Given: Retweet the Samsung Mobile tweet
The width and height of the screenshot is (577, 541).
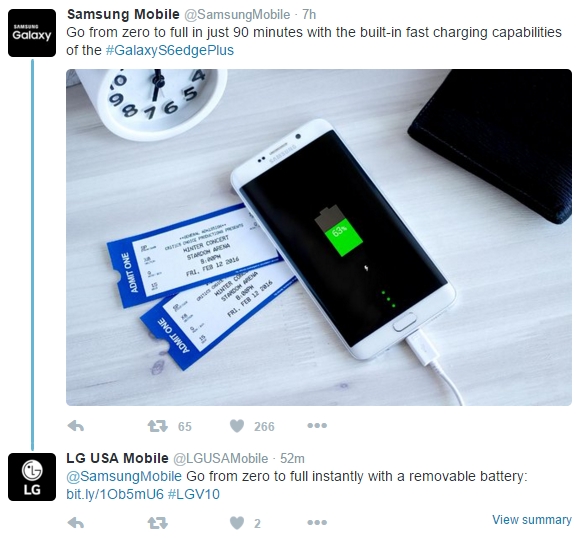Looking at the screenshot, I should (x=157, y=426).
